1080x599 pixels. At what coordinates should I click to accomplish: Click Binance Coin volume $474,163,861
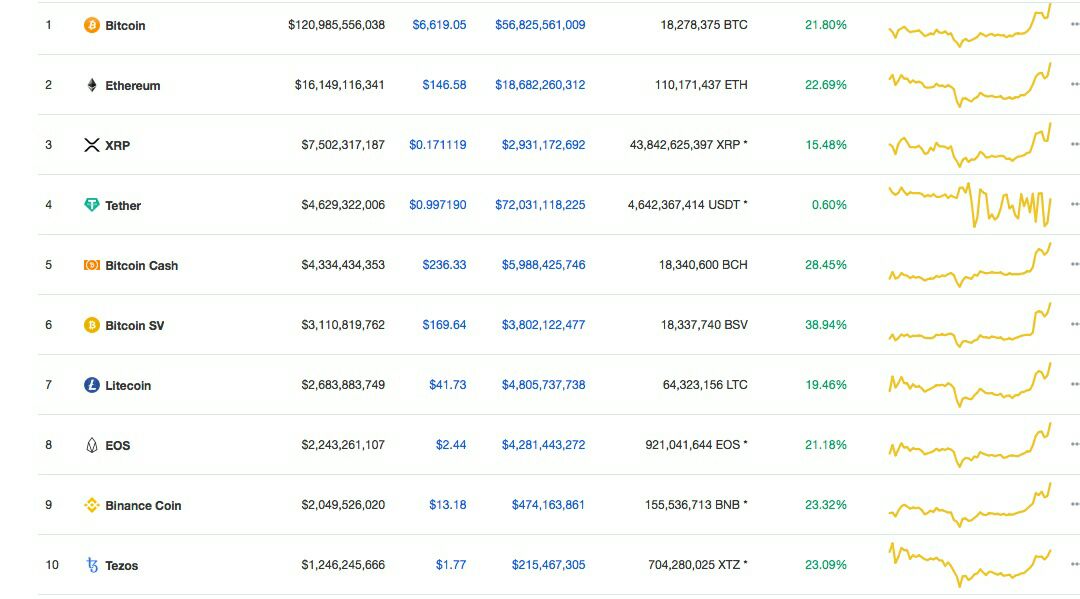pyautogui.click(x=548, y=505)
